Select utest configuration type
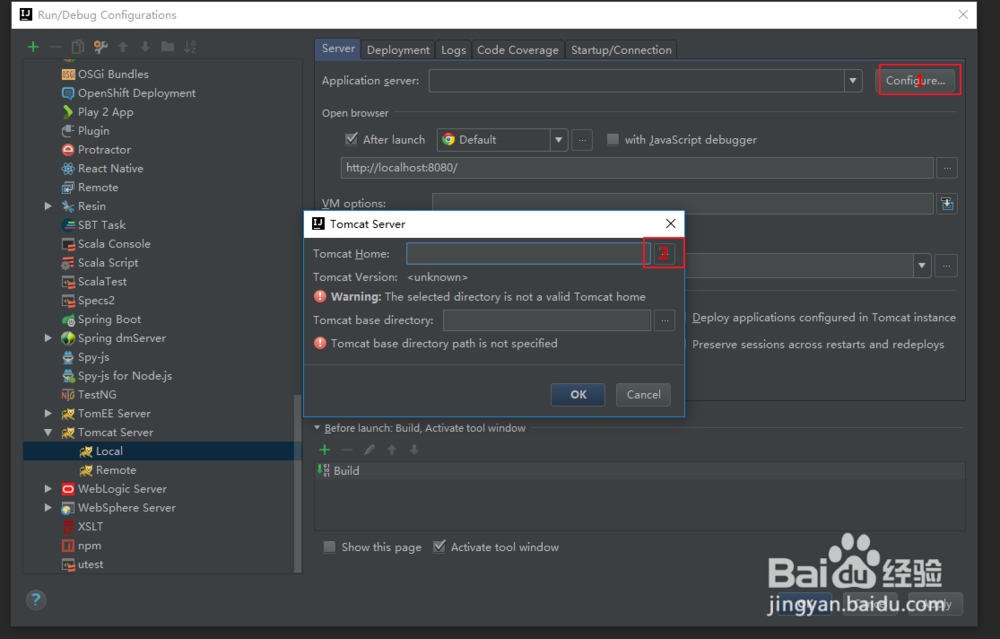 click(82, 564)
